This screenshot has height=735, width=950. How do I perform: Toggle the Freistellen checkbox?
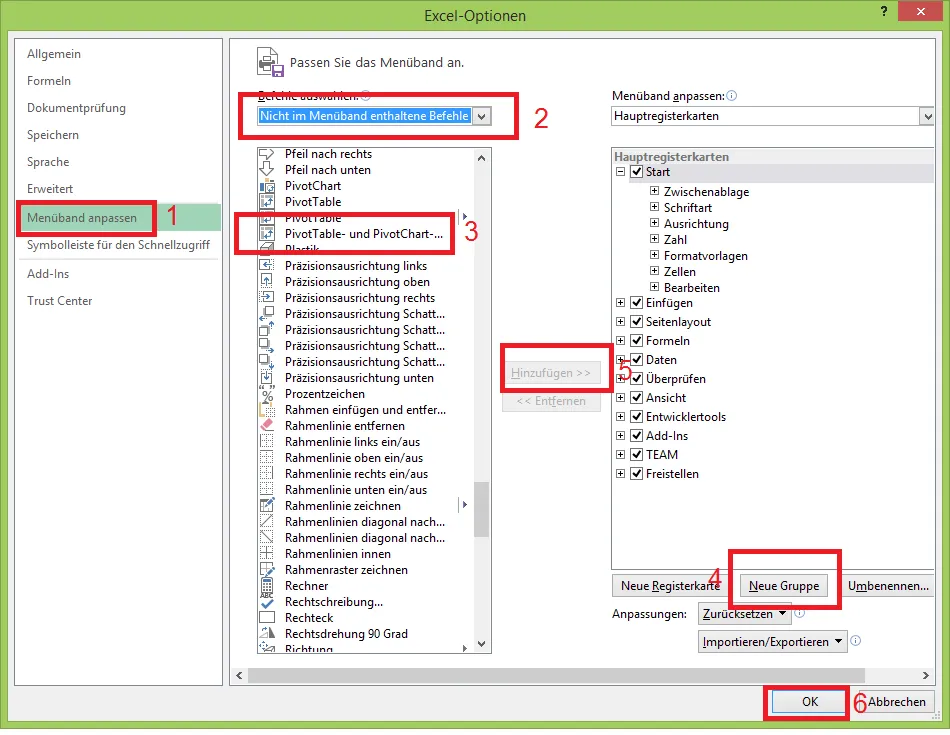pos(636,474)
